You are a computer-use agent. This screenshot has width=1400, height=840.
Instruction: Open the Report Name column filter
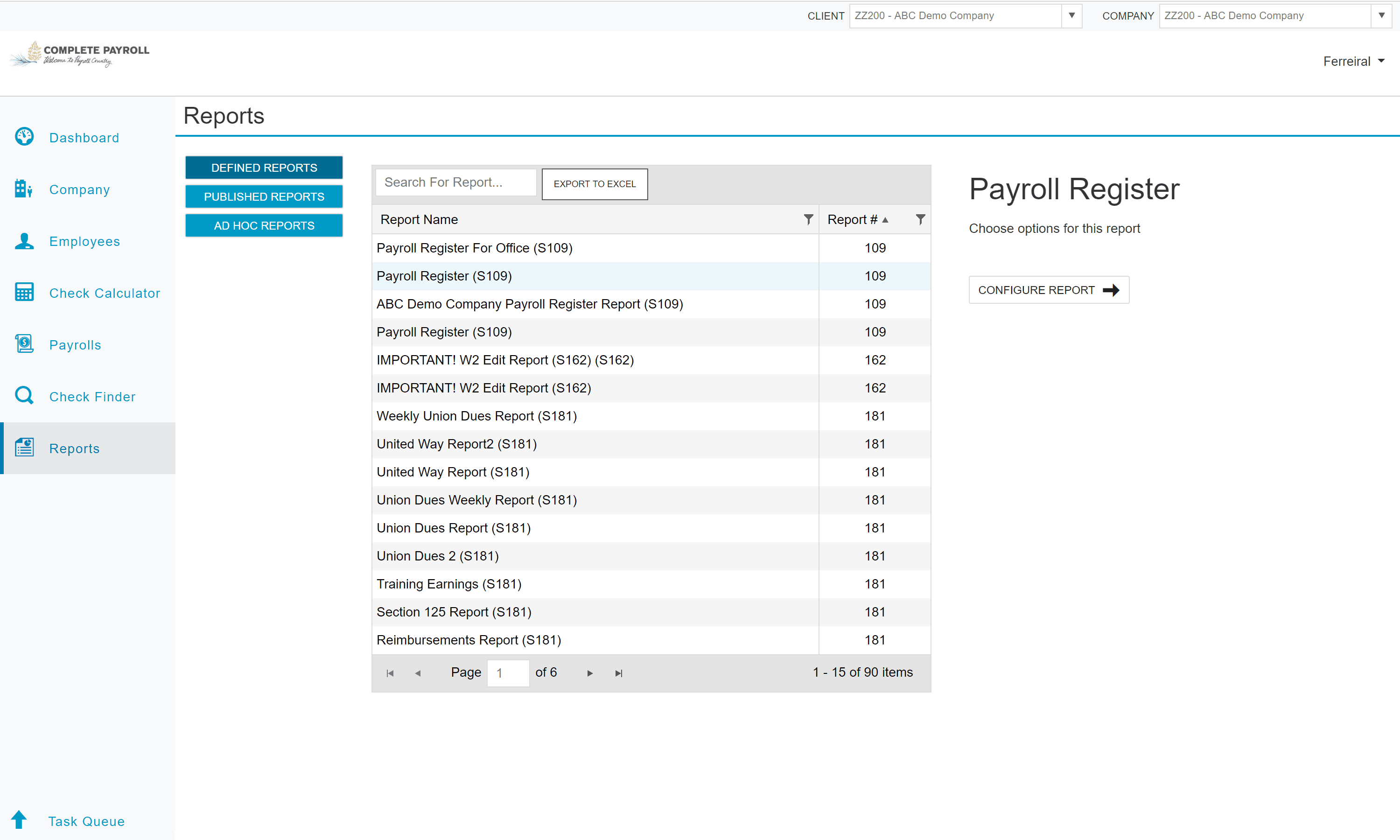click(808, 219)
